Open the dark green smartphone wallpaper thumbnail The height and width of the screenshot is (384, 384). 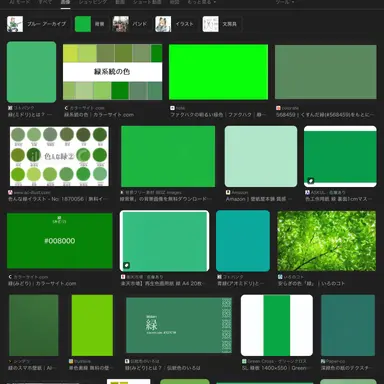tap(34, 325)
